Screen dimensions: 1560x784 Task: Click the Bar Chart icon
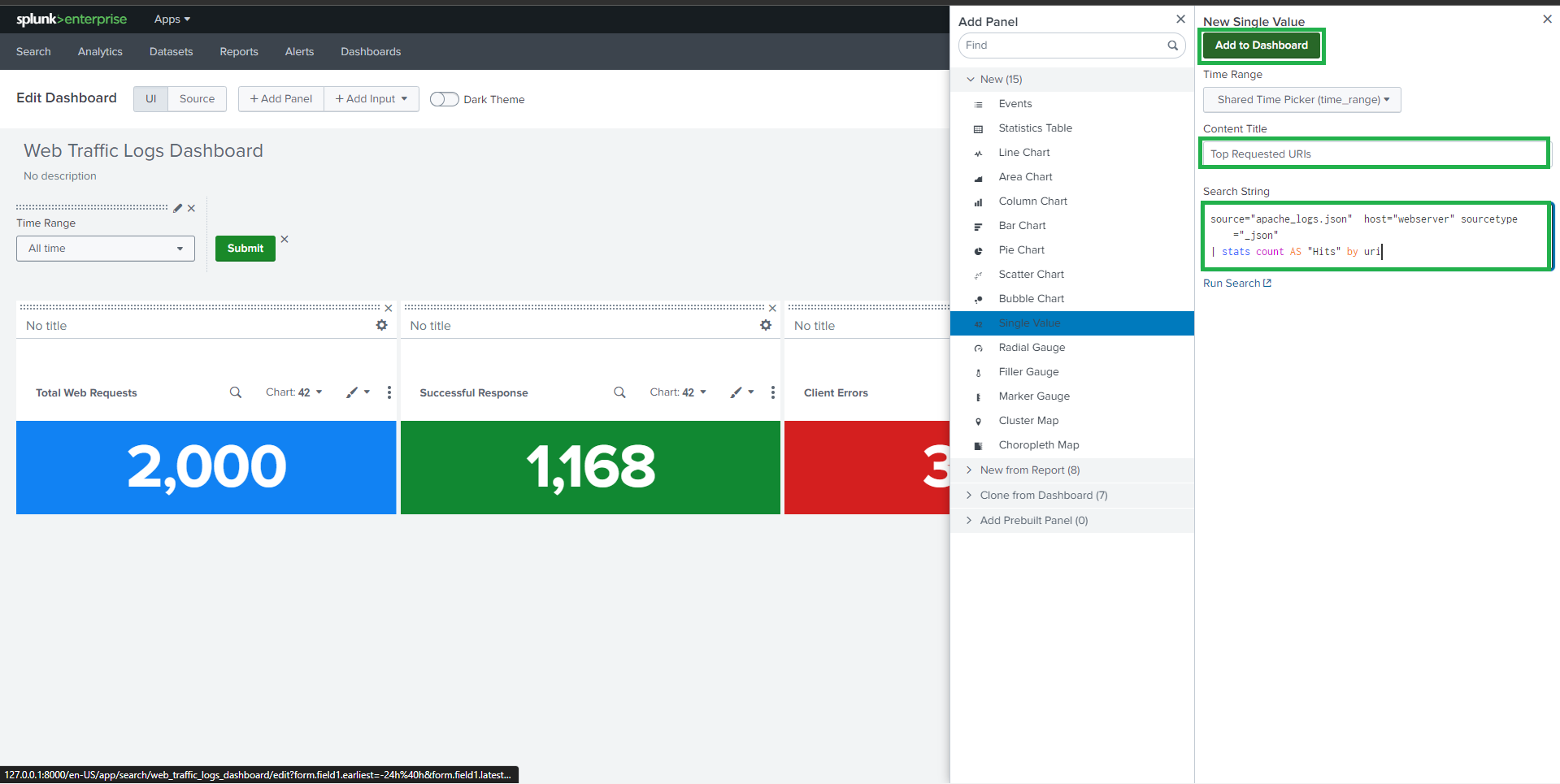pos(978,226)
